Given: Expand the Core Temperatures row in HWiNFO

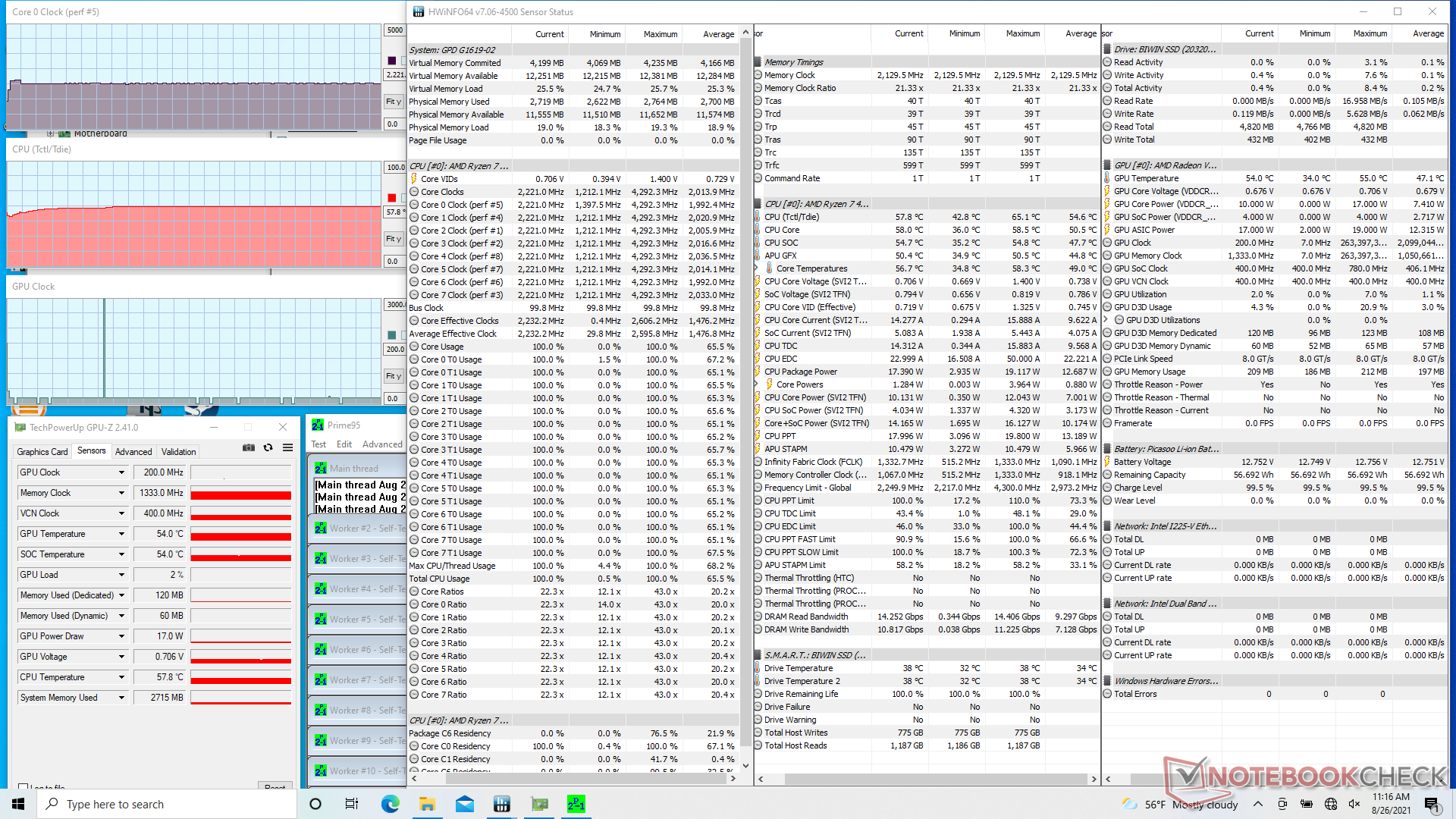Looking at the screenshot, I should [757, 268].
